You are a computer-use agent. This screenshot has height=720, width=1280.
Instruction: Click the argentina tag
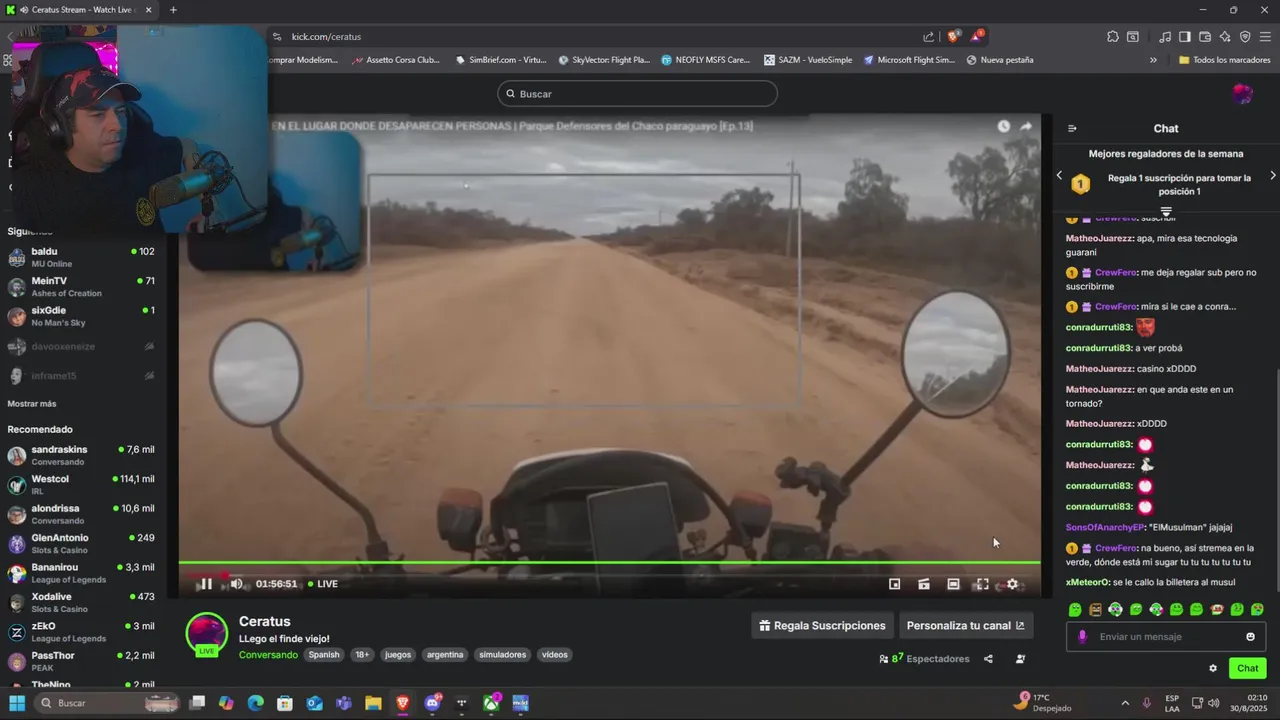[445, 655]
